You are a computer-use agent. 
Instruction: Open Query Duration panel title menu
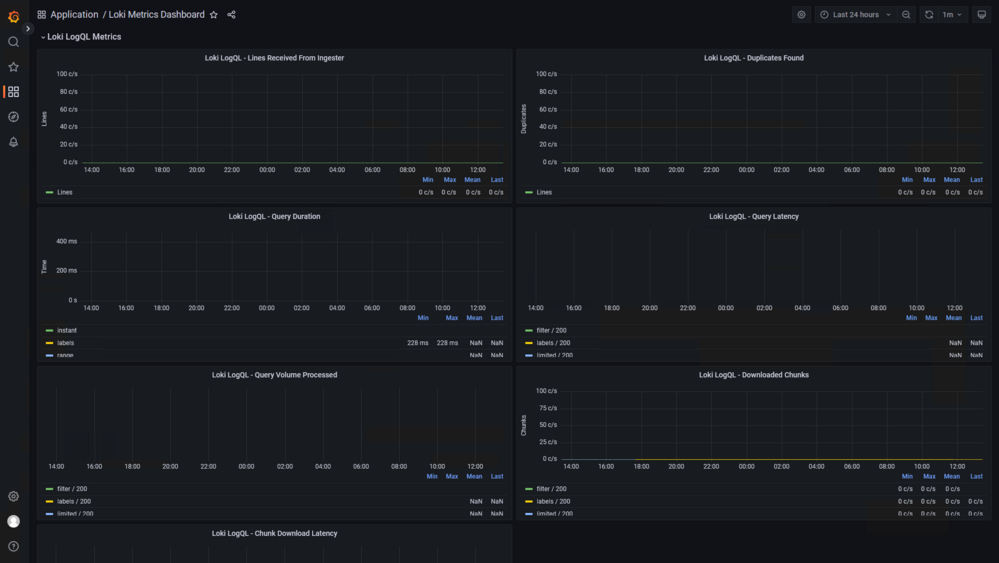[x=275, y=217]
